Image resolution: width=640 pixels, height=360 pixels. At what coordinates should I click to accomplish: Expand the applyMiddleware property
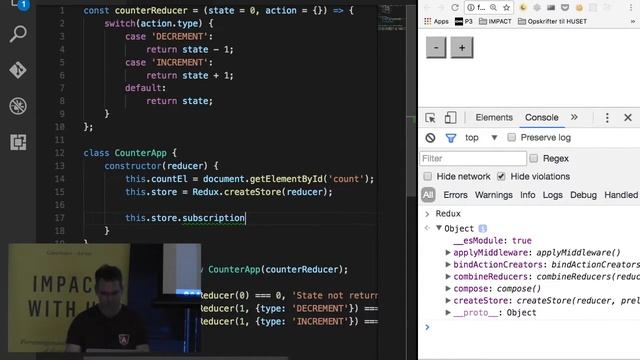click(448, 253)
